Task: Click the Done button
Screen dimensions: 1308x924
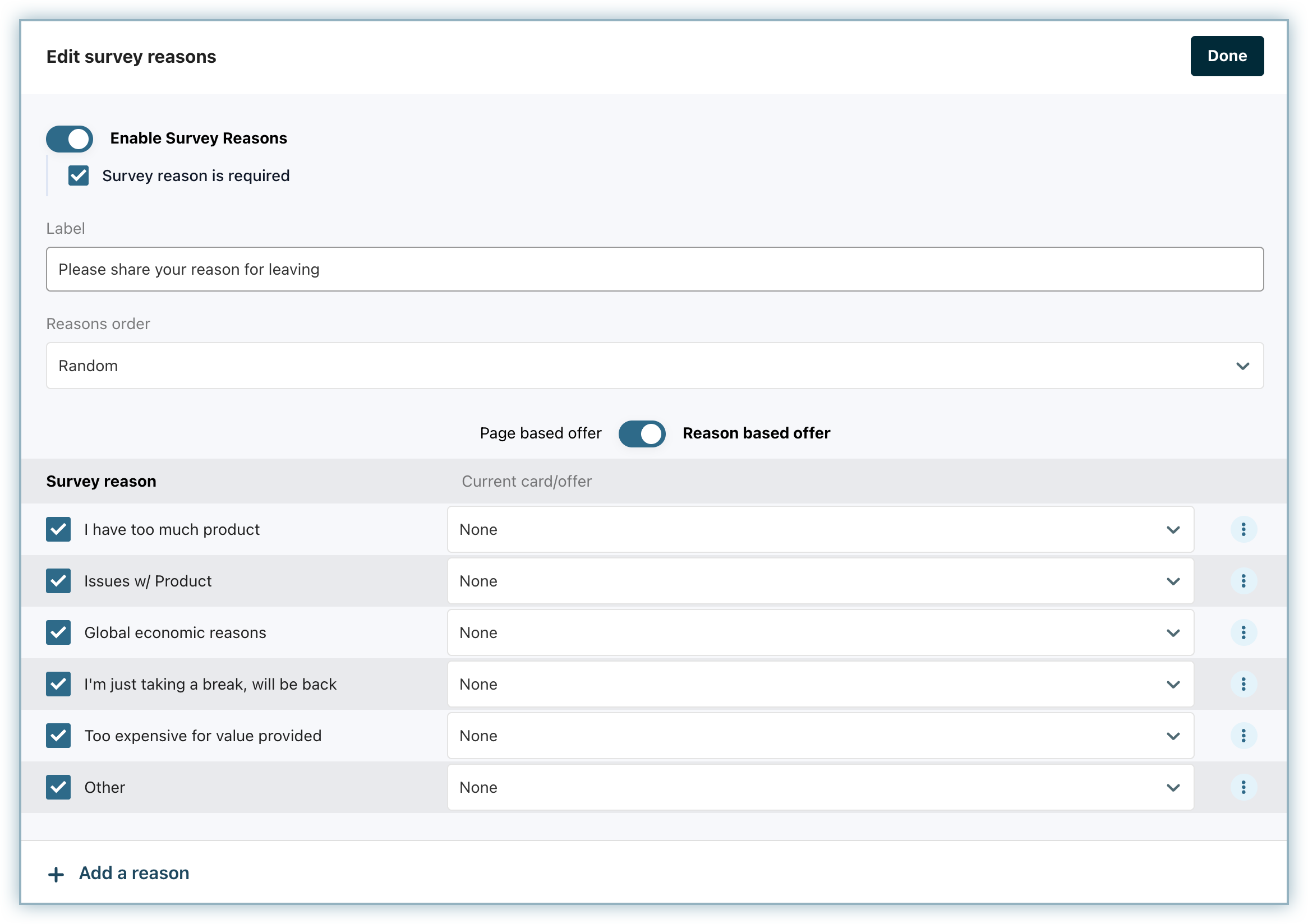Action: point(1227,56)
